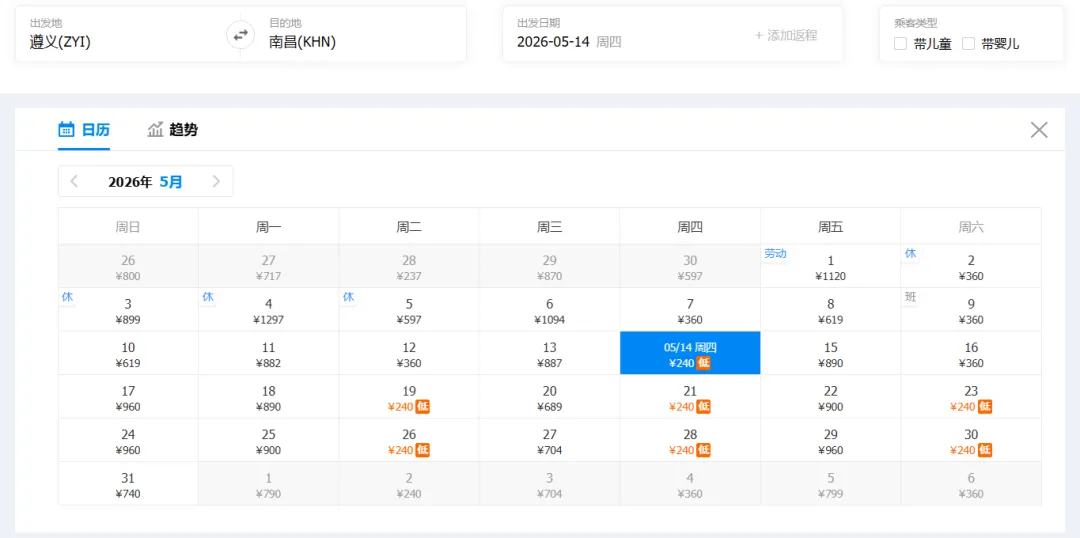Open the 日历 calendar tab

[x=84, y=130]
